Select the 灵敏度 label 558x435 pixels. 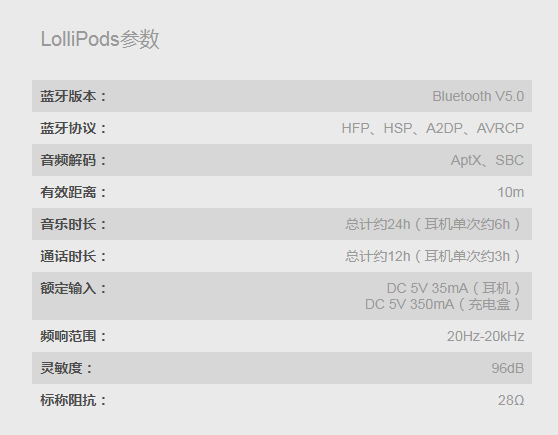click(x=66, y=368)
